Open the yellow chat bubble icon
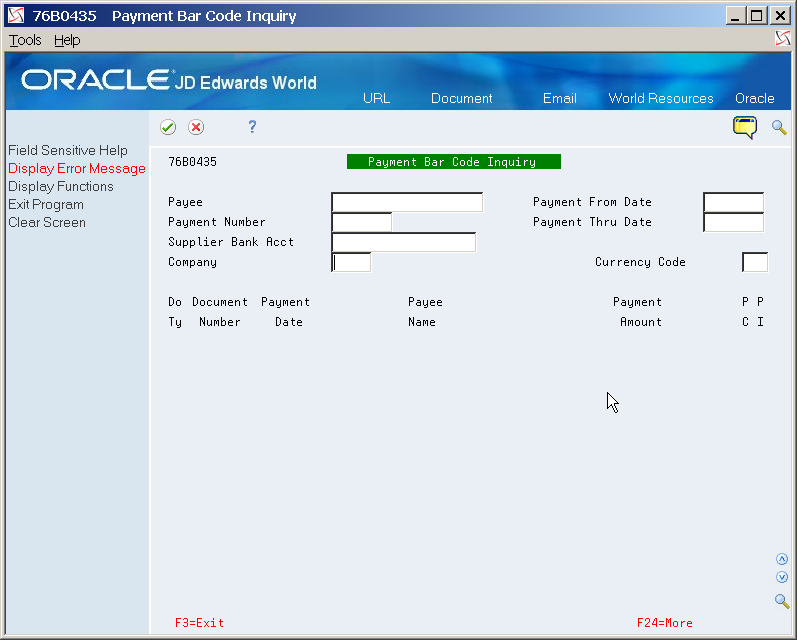Screen dimensions: 797x640 point(745,127)
